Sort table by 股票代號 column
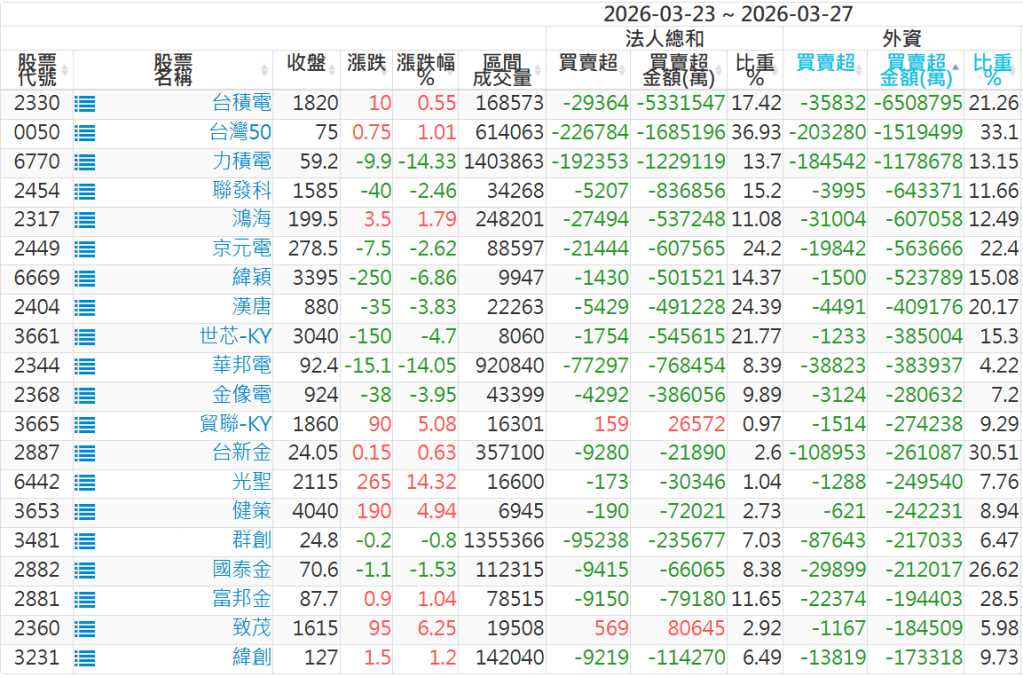The width and height of the screenshot is (1023, 677). coord(37,70)
